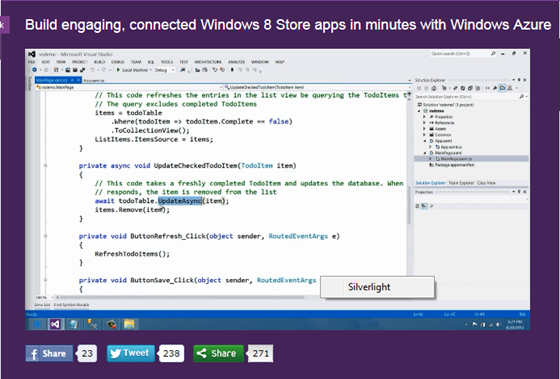
Task: Select Package.appxmanifest file
Action: click(x=452, y=165)
